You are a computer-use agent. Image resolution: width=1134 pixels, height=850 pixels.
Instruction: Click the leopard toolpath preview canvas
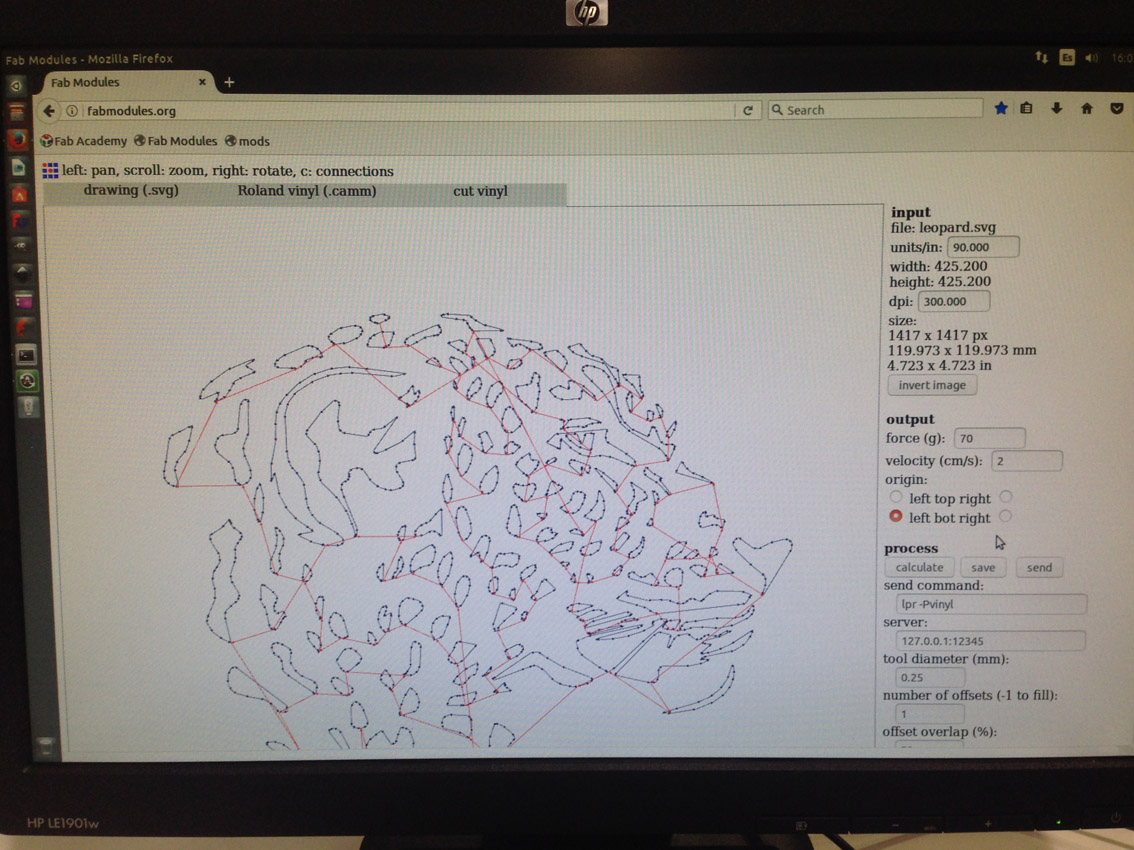click(x=463, y=477)
